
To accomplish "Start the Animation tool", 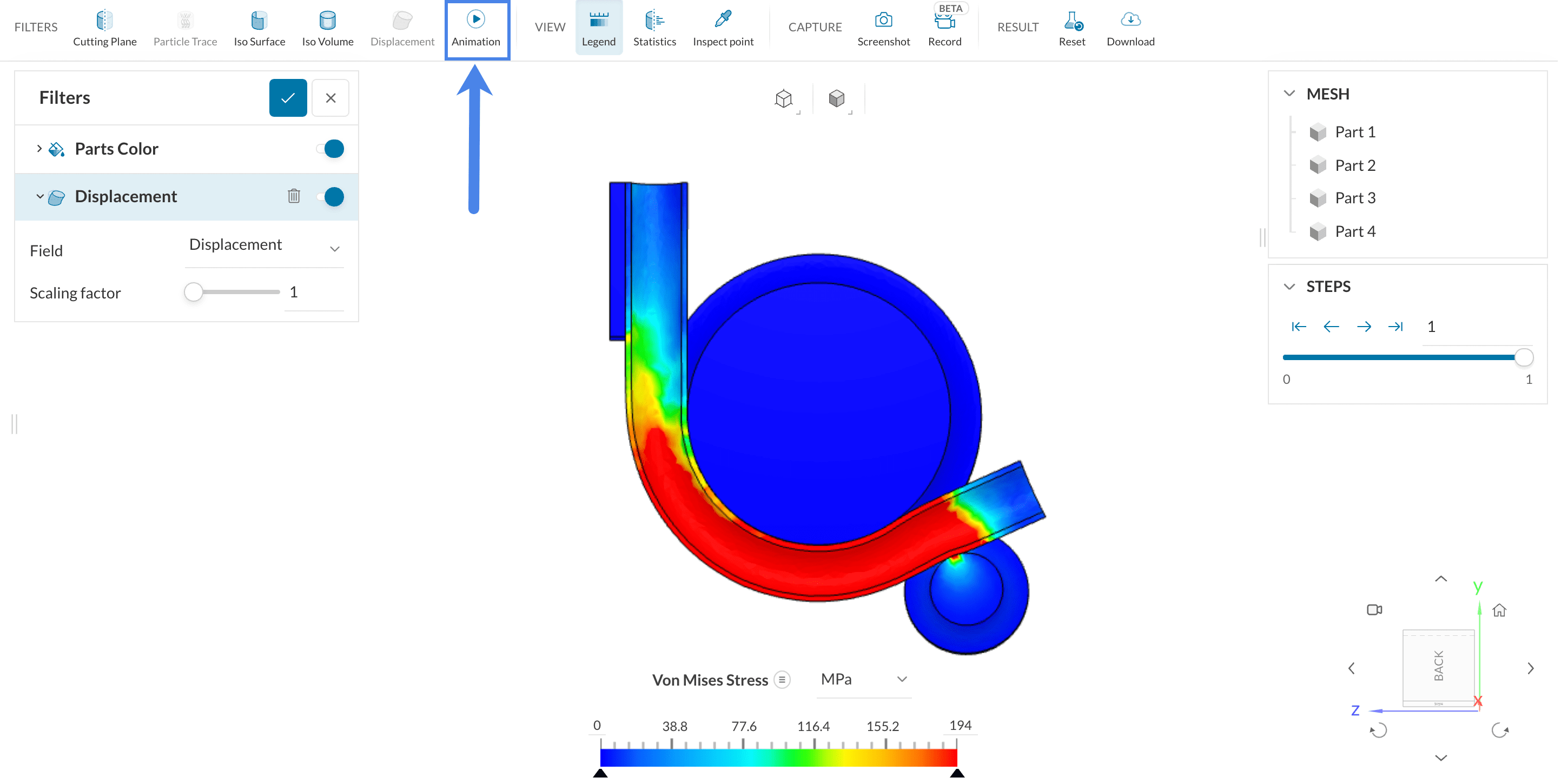I will point(475,28).
